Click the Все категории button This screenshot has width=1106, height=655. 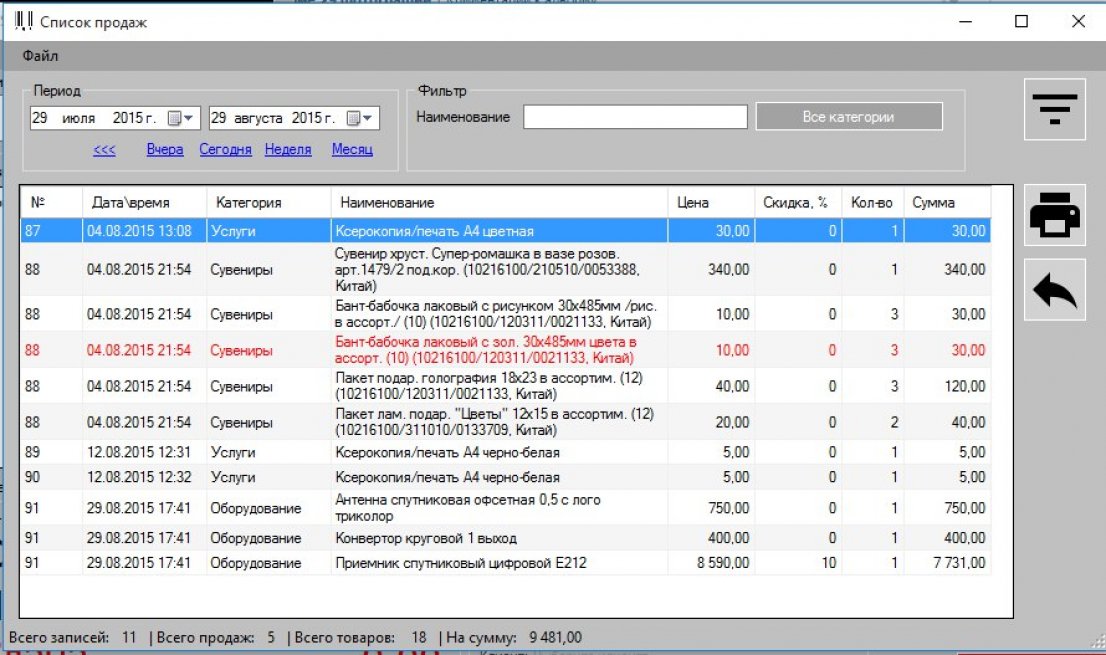point(848,117)
